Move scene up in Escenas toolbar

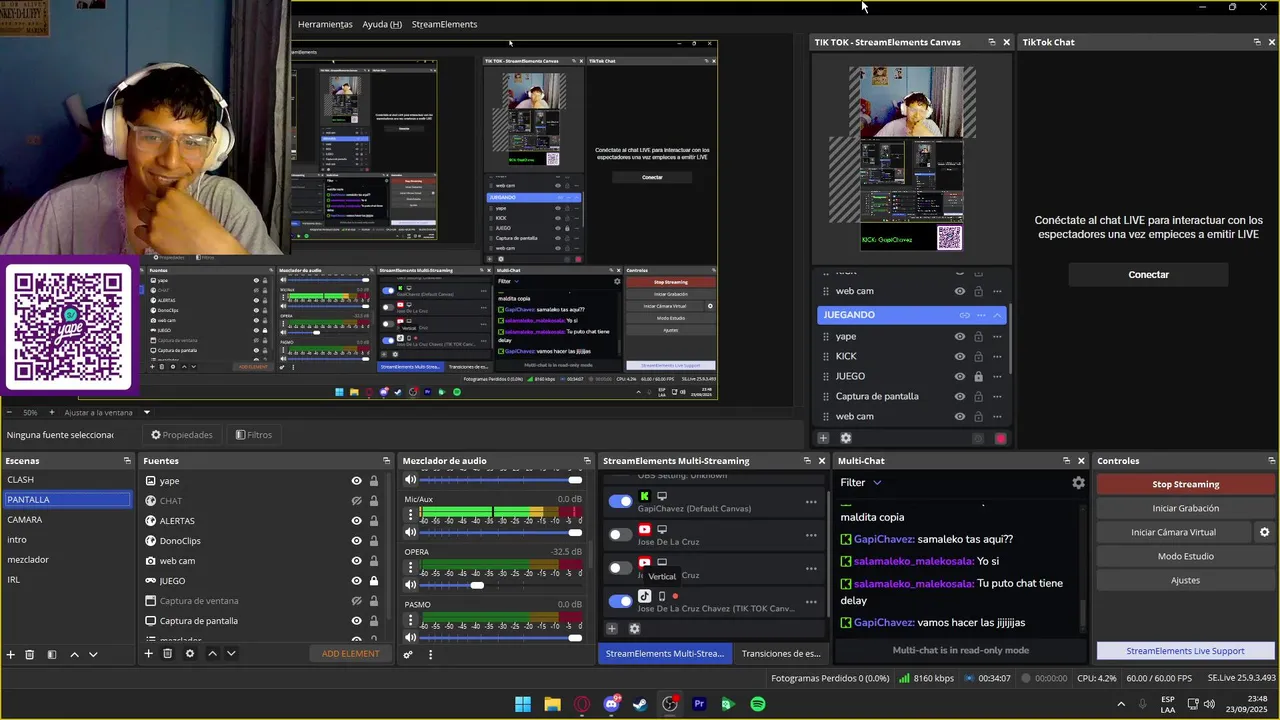(74, 654)
